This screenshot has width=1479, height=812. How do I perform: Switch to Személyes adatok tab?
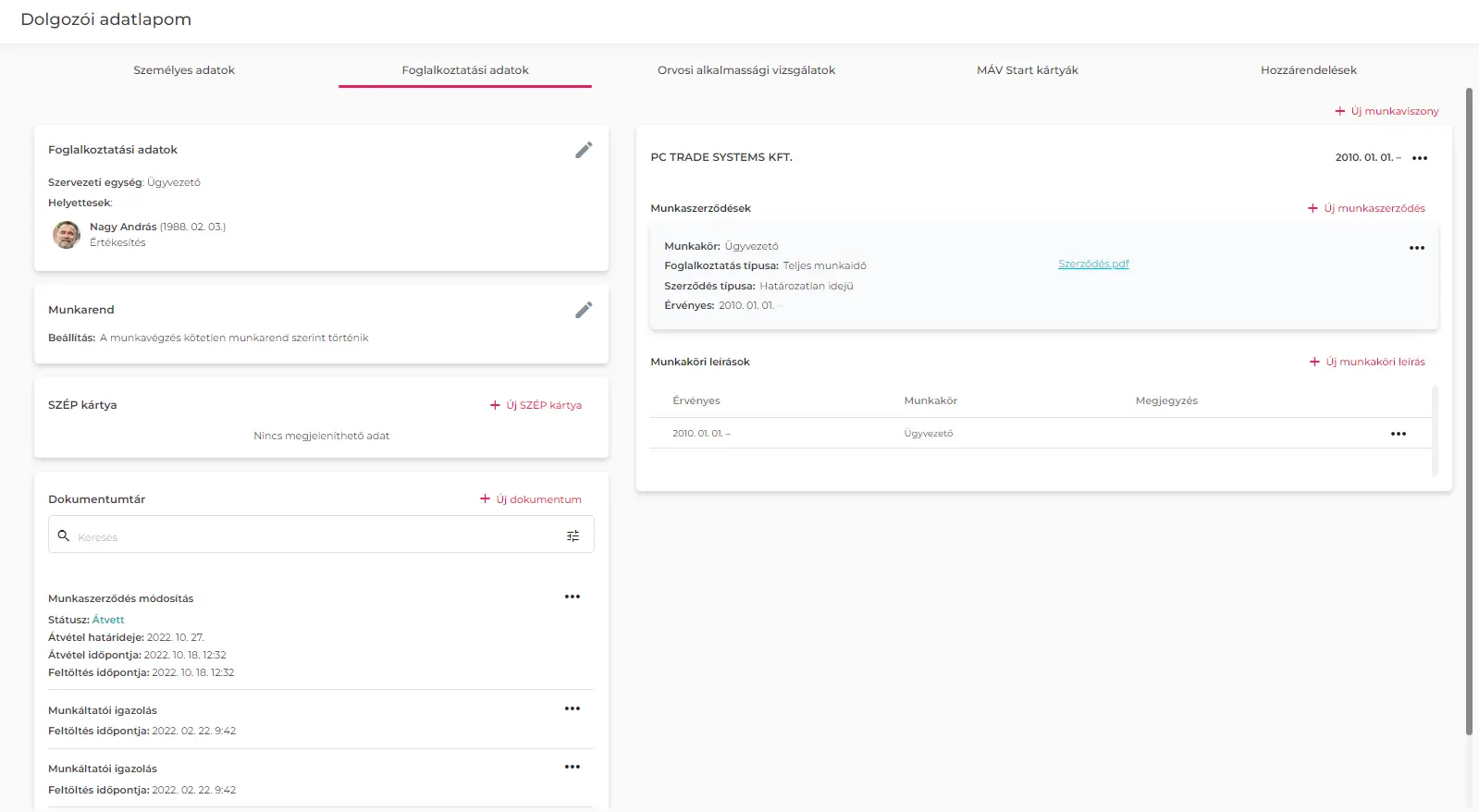pyautogui.click(x=184, y=70)
